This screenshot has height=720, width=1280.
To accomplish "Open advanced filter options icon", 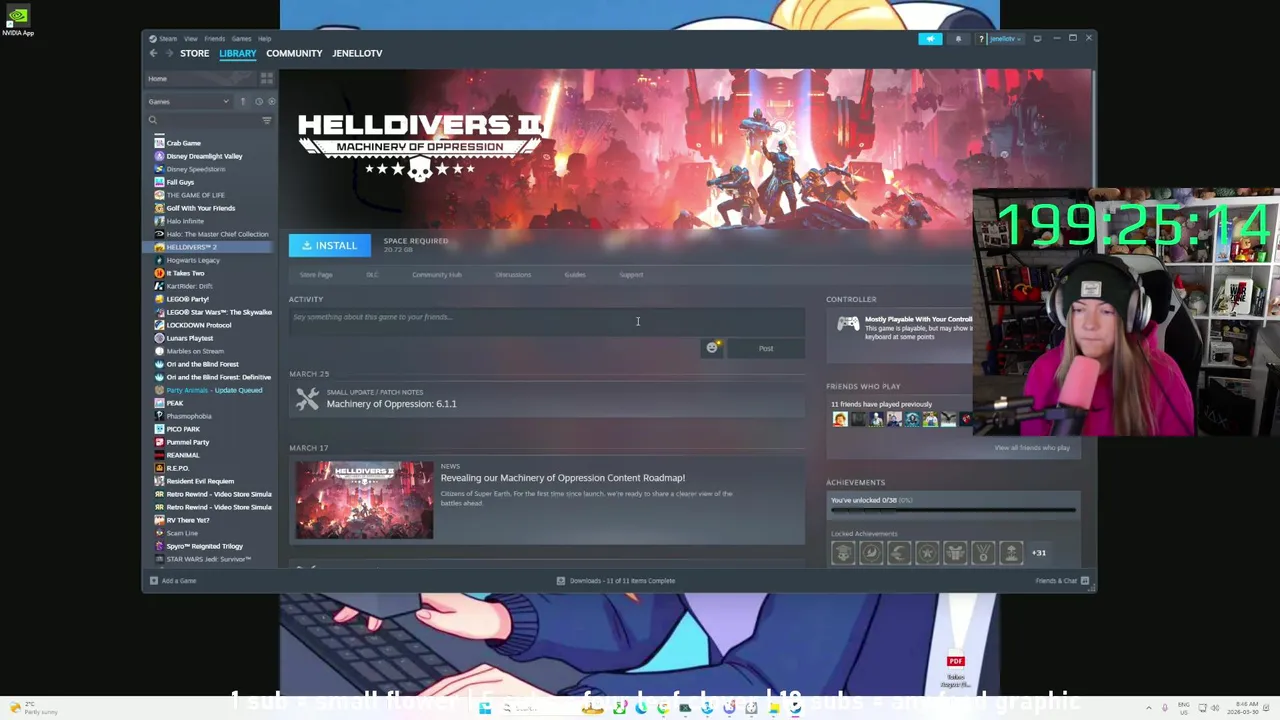I will tap(267, 120).
